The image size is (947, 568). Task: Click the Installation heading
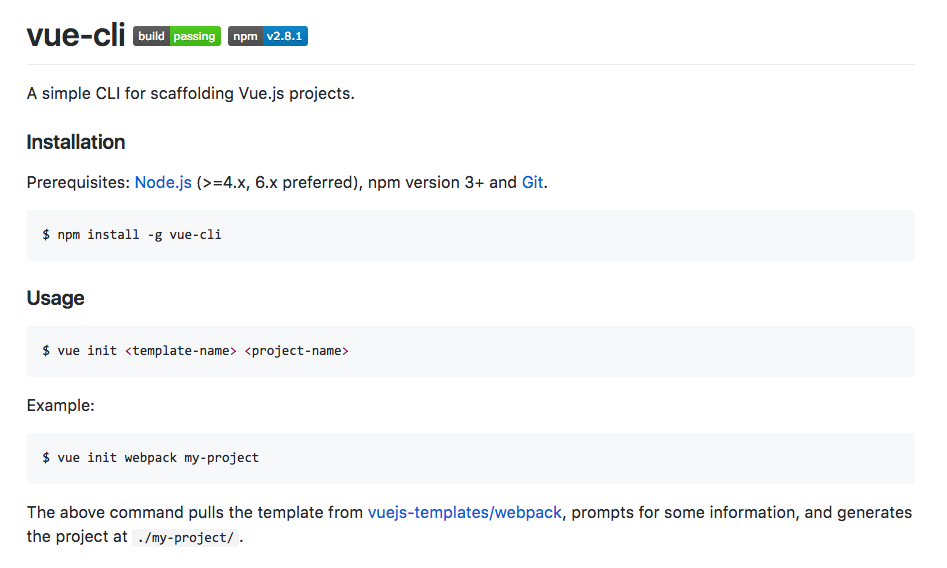(x=76, y=142)
